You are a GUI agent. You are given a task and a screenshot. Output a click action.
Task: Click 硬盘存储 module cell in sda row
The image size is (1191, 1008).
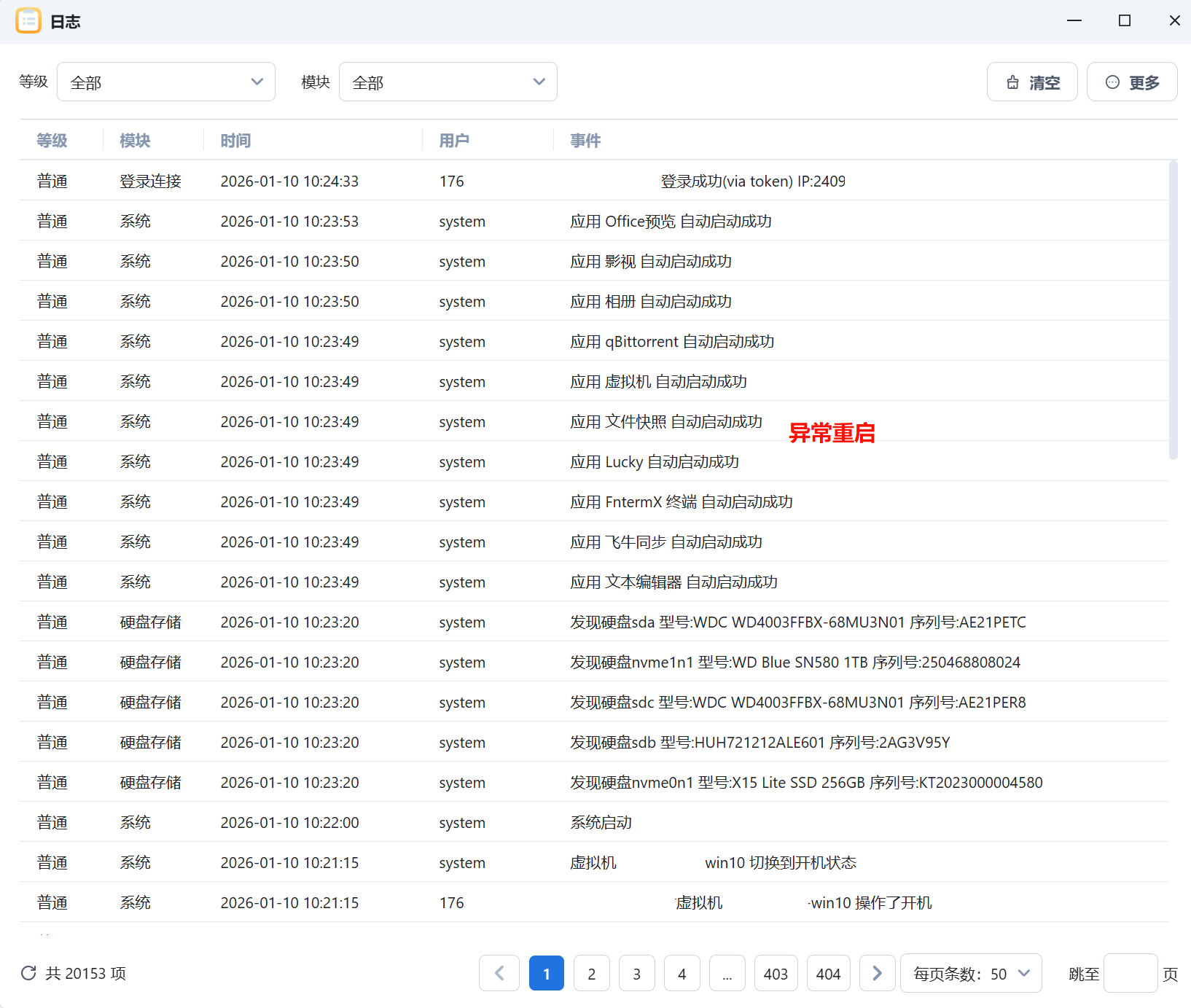(x=151, y=622)
